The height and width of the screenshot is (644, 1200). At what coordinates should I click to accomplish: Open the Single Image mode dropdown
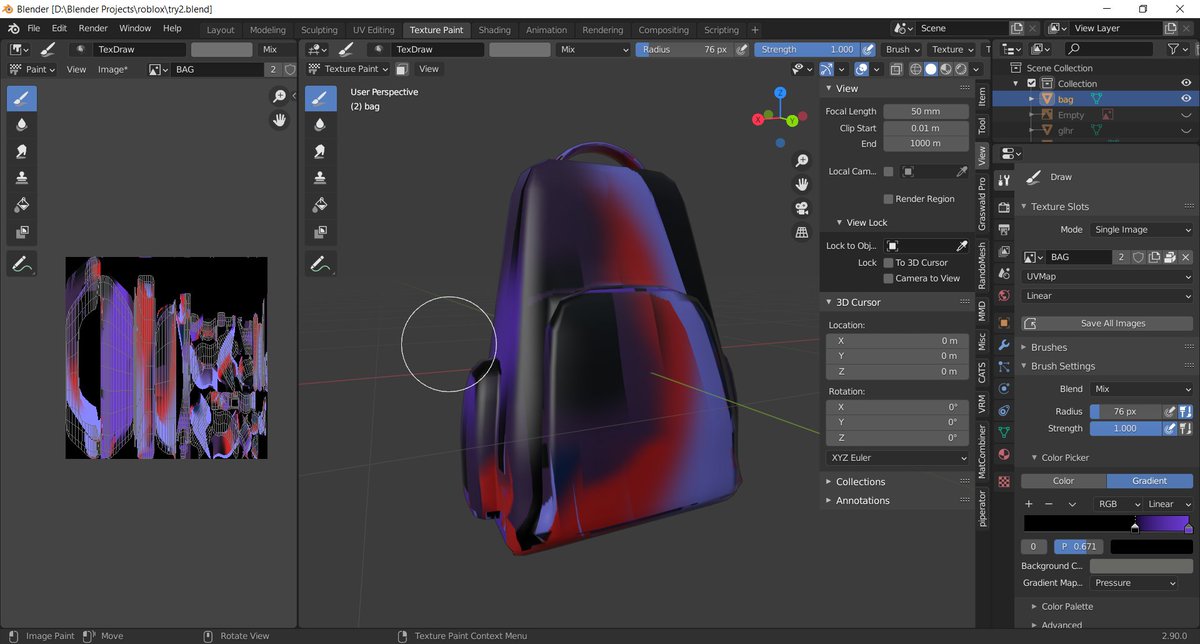pos(1141,229)
